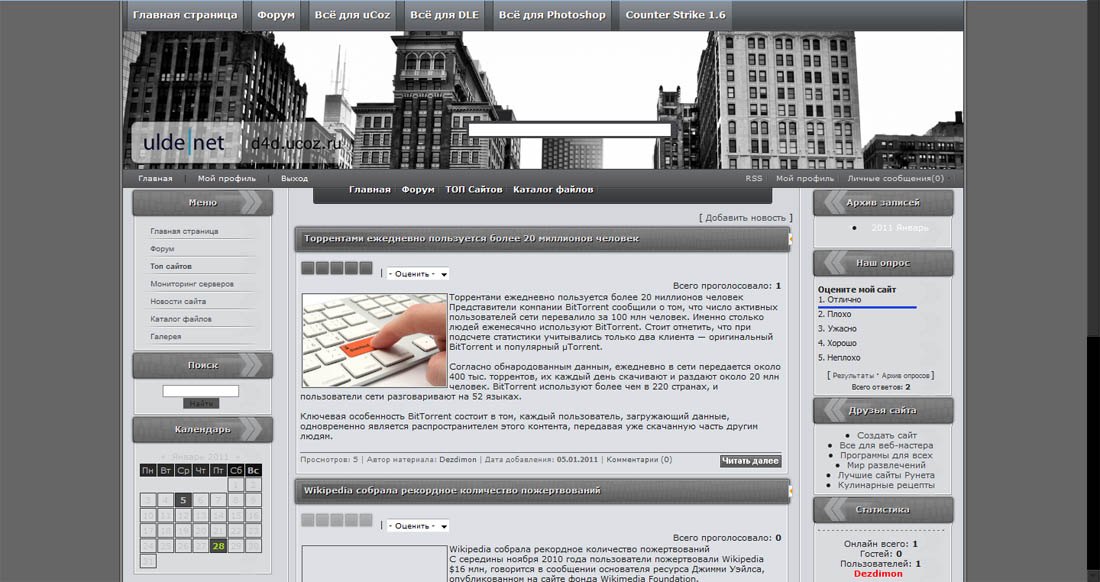Click the Читать далее button
The width and height of the screenshot is (1100, 582).
(x=750, y=461)
